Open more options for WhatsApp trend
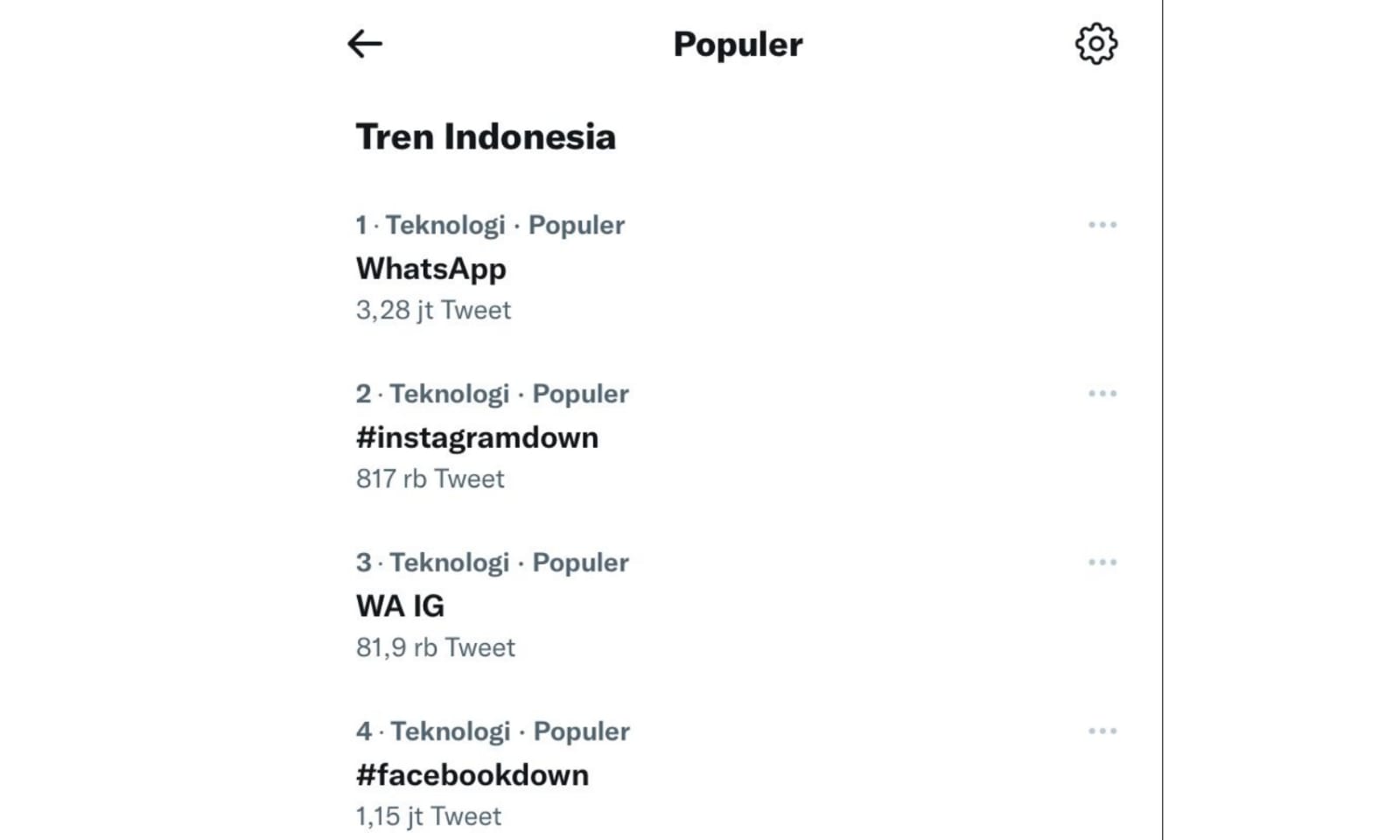 1102,225
